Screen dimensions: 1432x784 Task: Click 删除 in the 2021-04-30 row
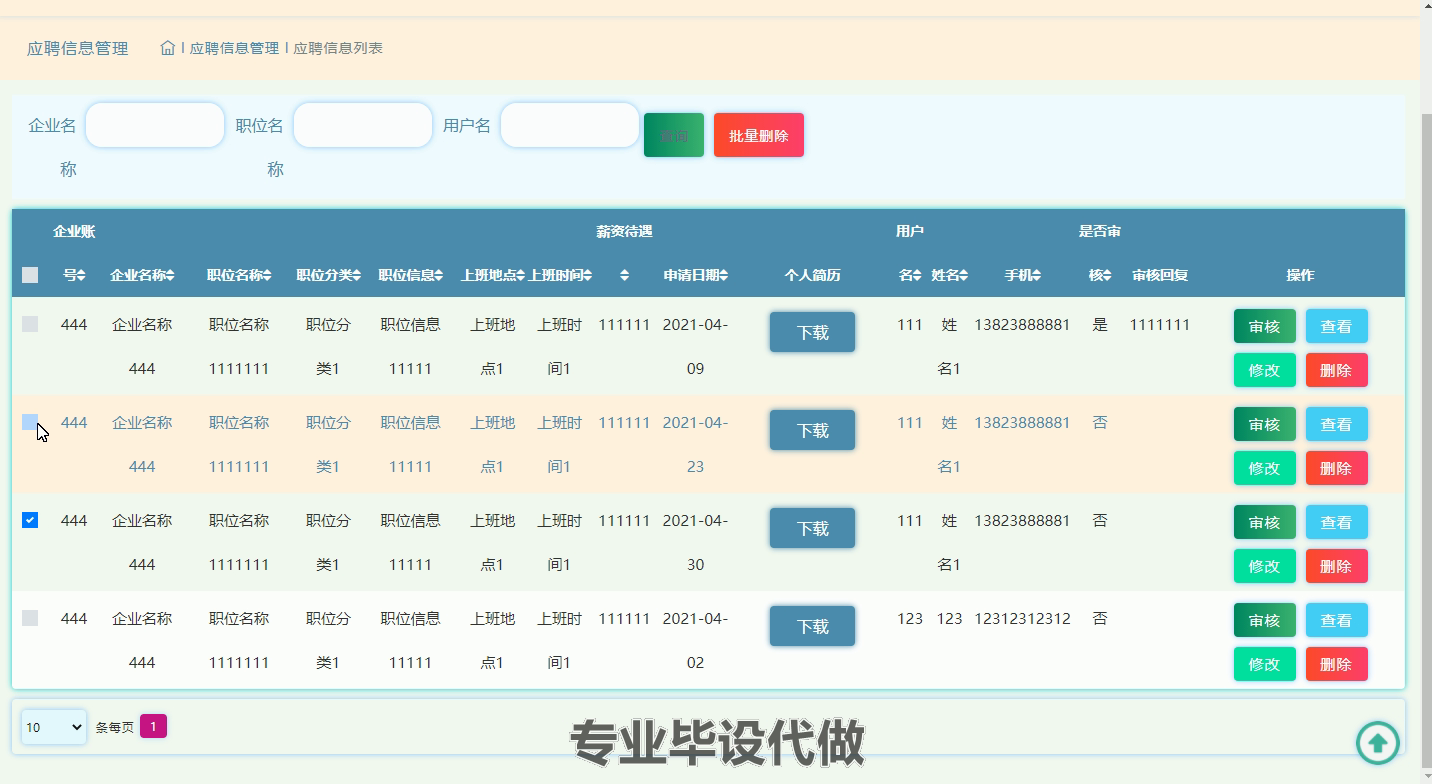coord(1337,566)
